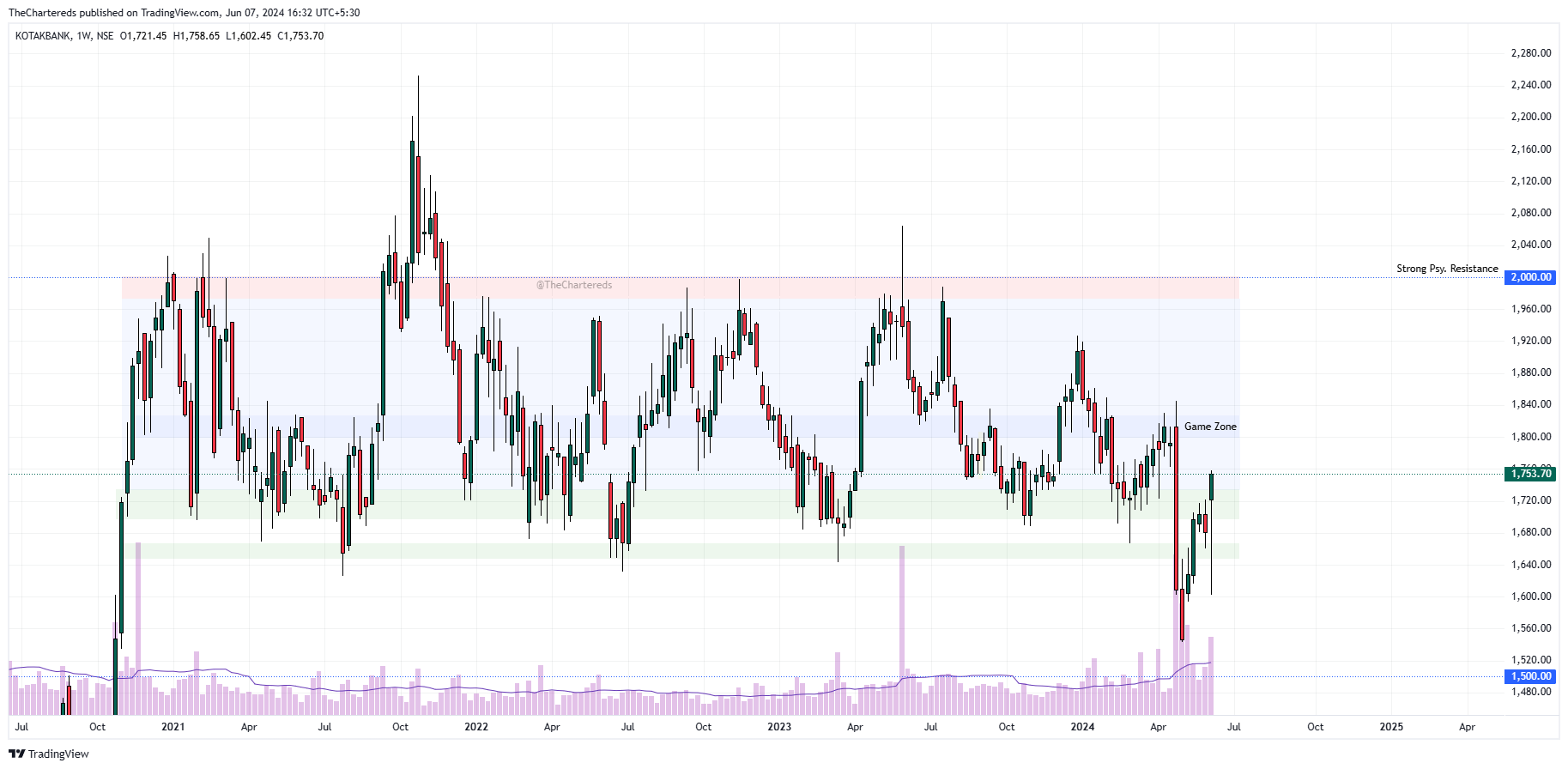Click the 2,200.00 price axis label

pyautogui.click(x=1531, y=117)
